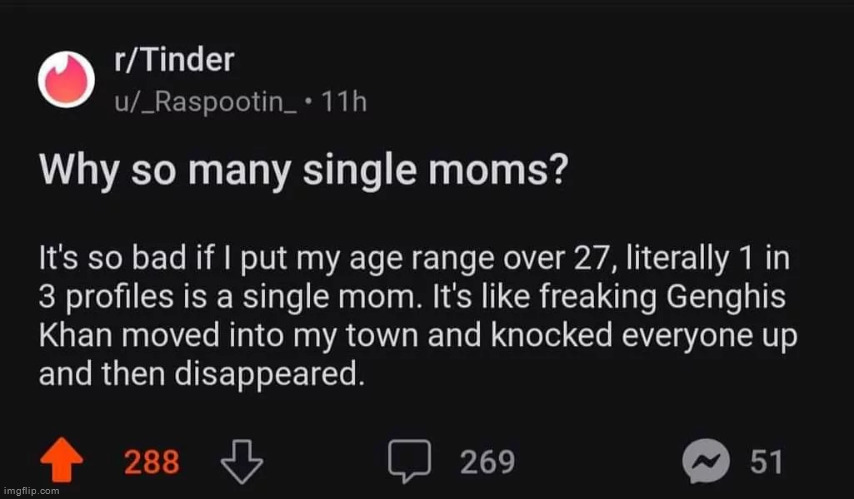Click the 269 comments count
Viewport: 854px width, 499px height.
[487, 462]
